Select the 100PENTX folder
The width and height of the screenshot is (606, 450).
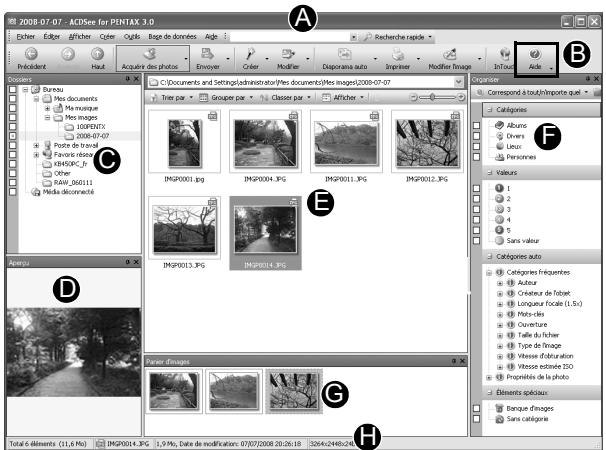85,126
